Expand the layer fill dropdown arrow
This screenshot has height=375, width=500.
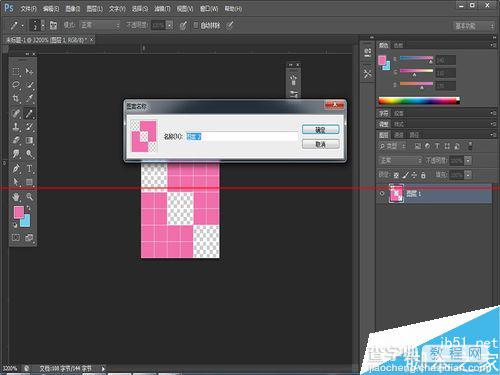pos(468,175)
